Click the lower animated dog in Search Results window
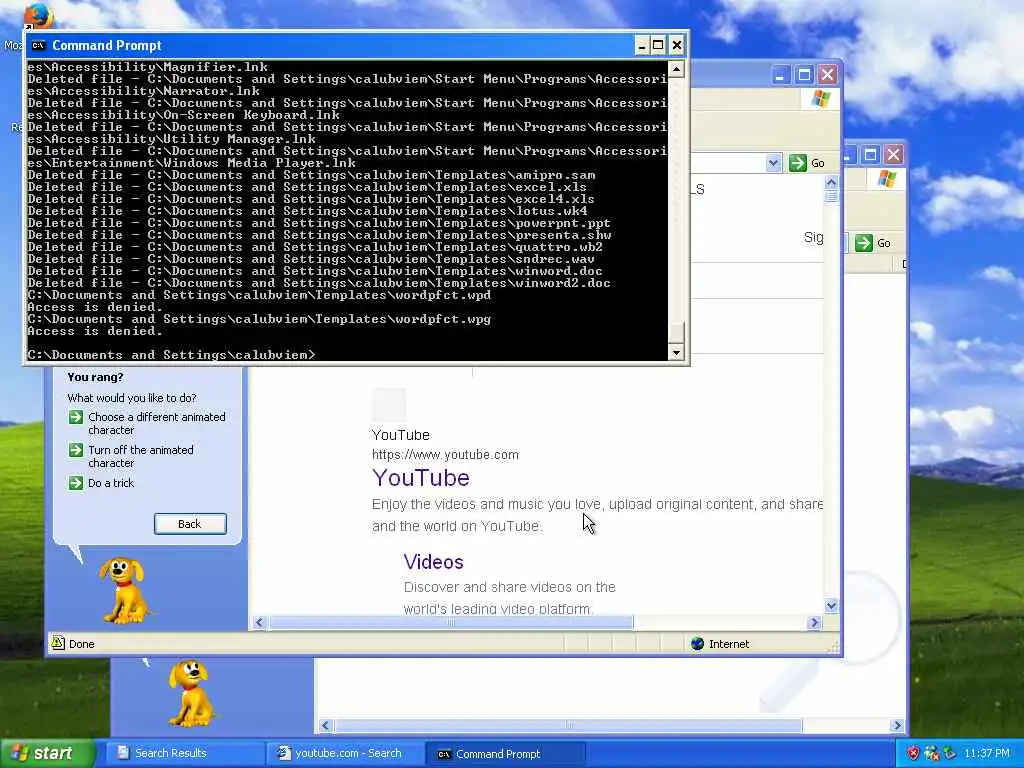Screen dimensions: 1024x768 tap(189, 692)
